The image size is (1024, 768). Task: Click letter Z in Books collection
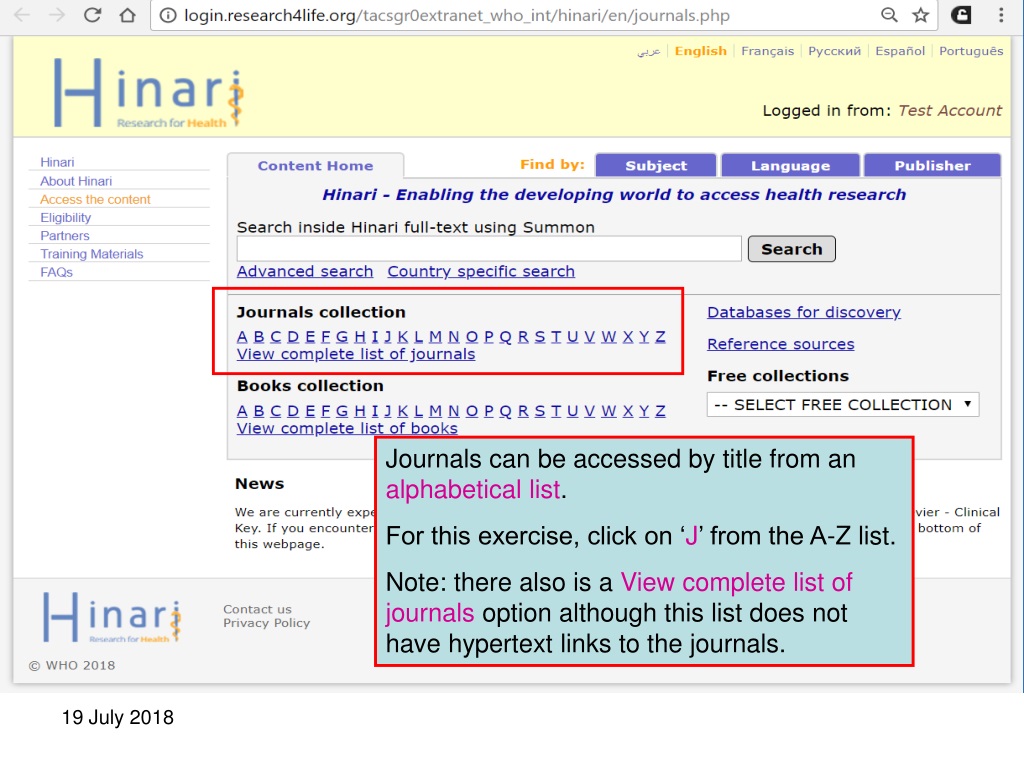point(660,411)
